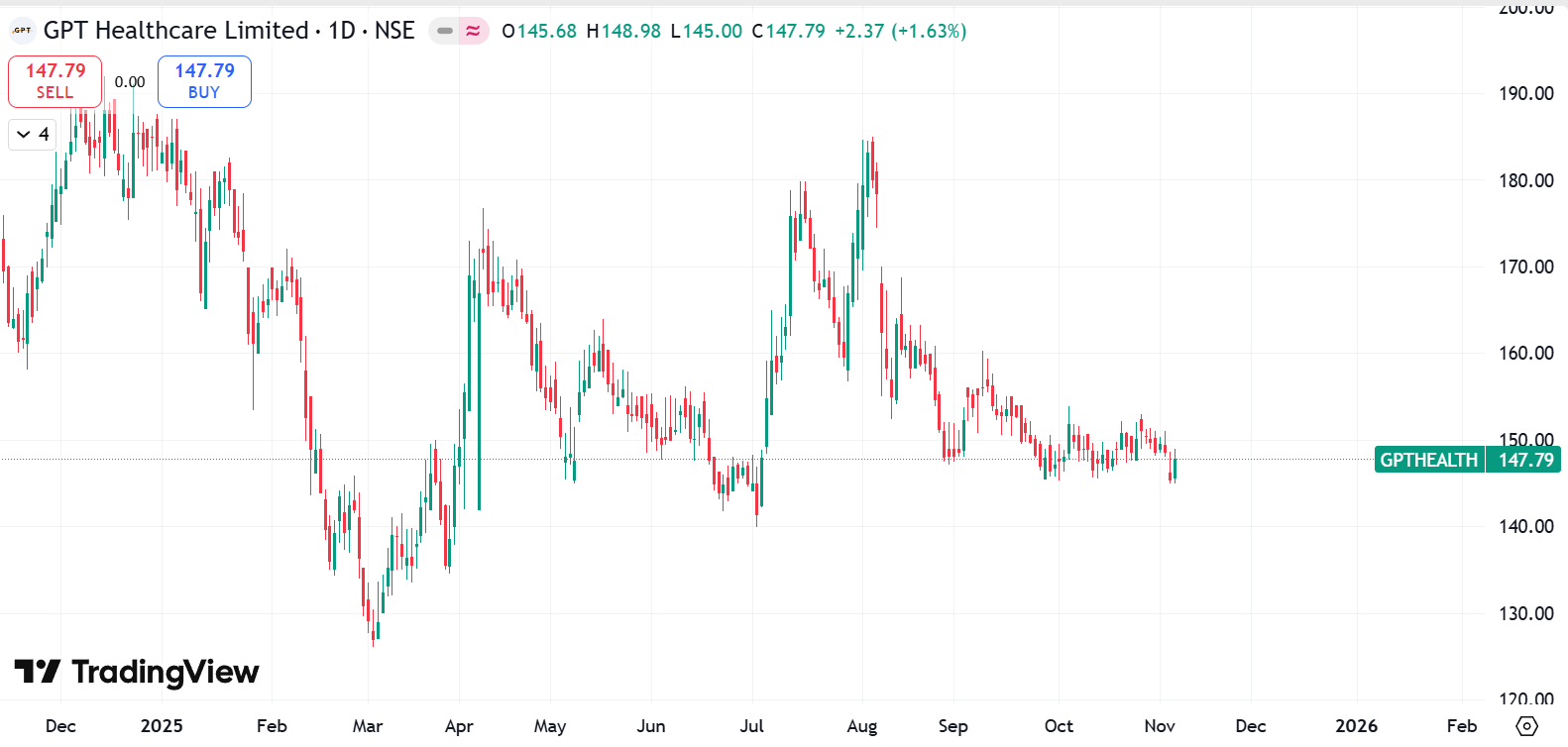Click the Apr label on time axis
Screen dimensions: 1568x747
tap(459, 726)
